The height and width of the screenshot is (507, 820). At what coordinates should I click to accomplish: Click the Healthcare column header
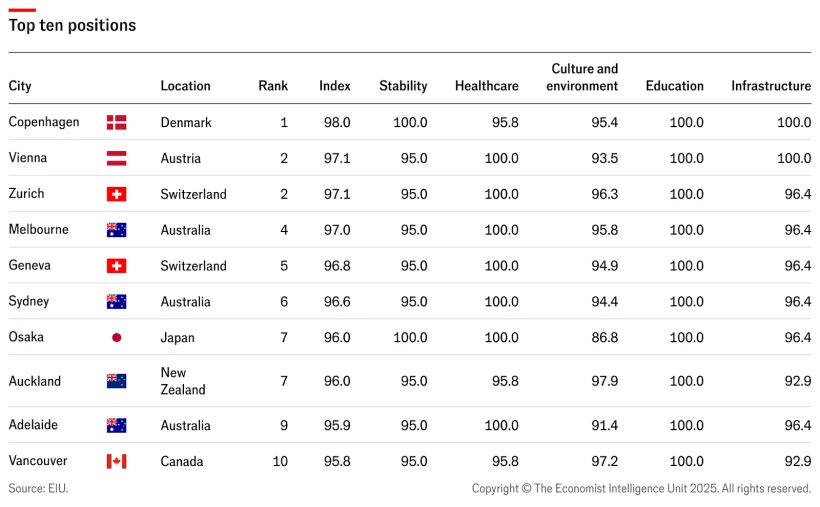coord(486,86)
